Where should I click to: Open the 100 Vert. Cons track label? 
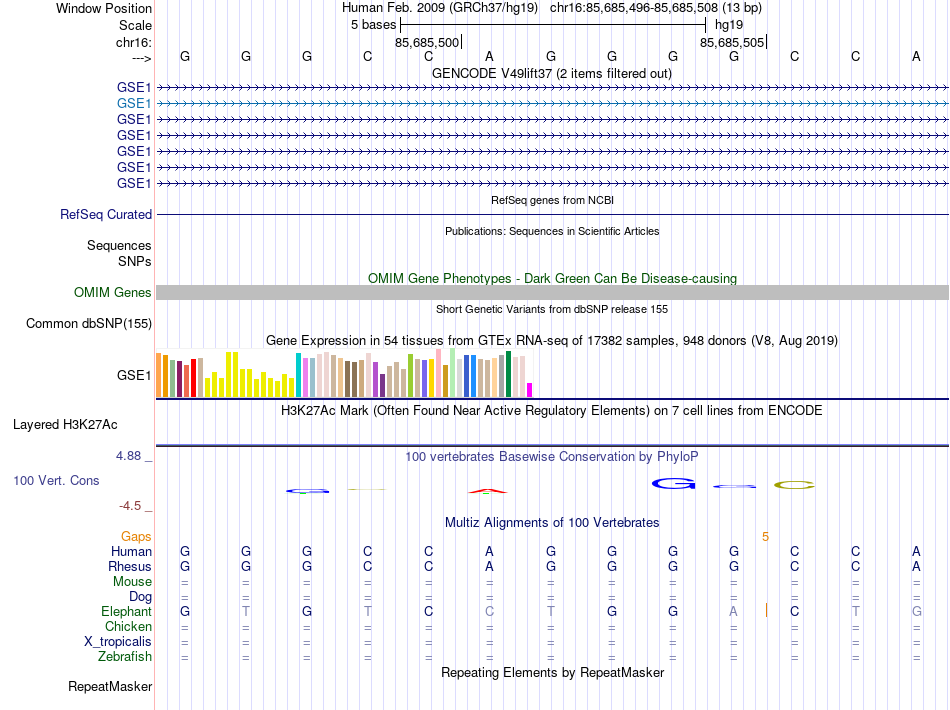pyautogui.click(x=56, y=480)
